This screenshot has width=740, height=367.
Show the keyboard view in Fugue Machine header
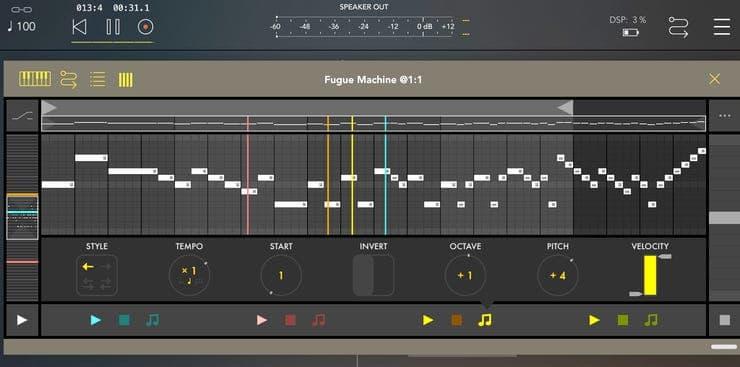pos(35,79)
